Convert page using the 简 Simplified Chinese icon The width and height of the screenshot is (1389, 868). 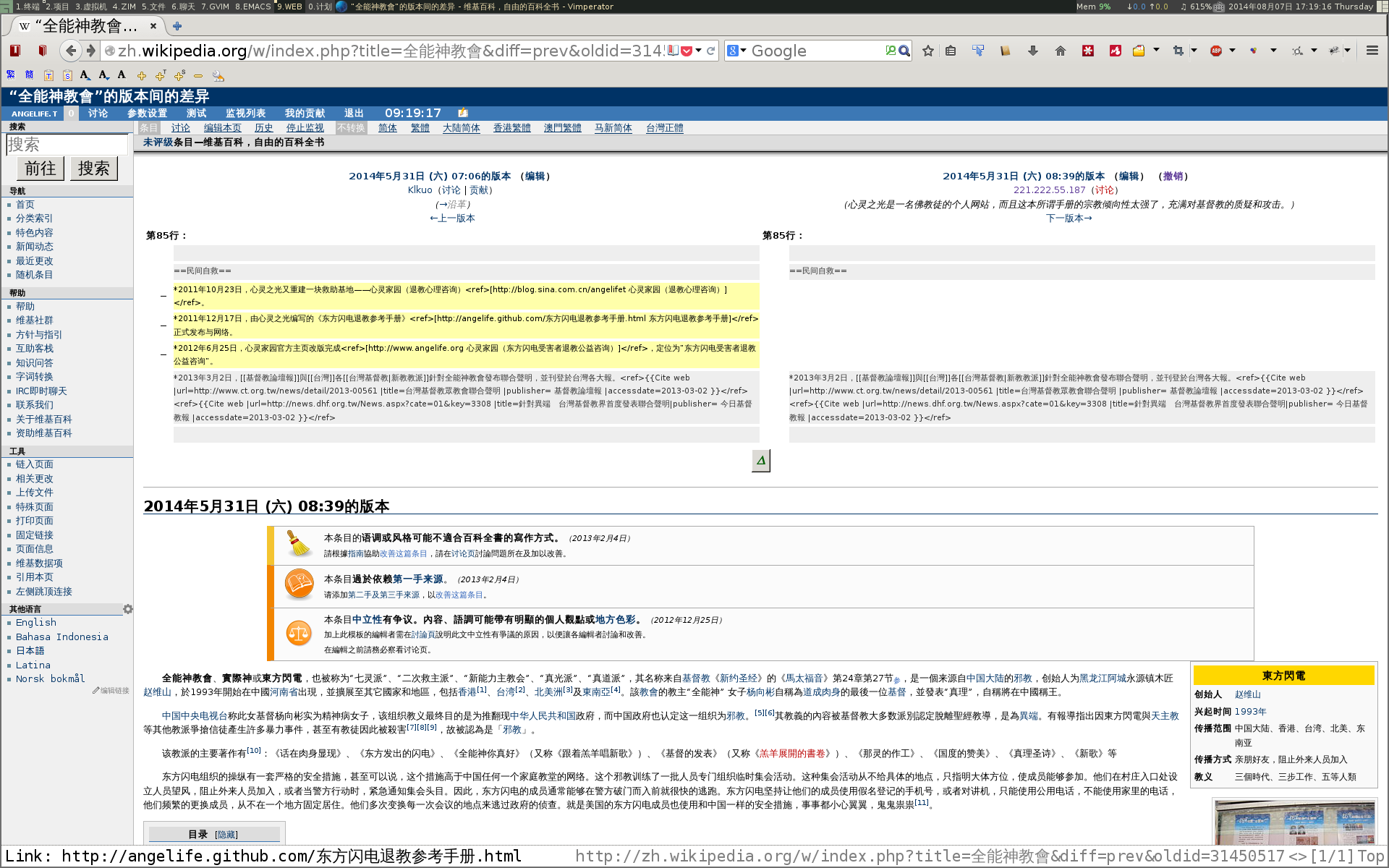[x=29, y=75]
